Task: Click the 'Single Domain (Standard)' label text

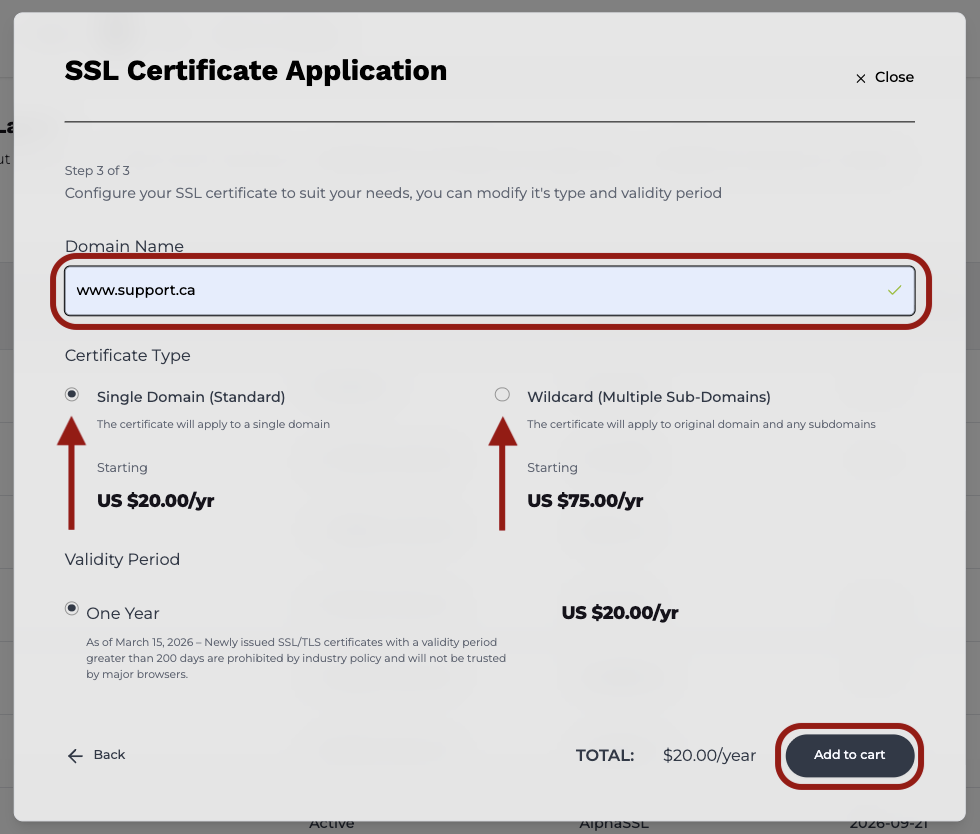Action: pos(191,397)
